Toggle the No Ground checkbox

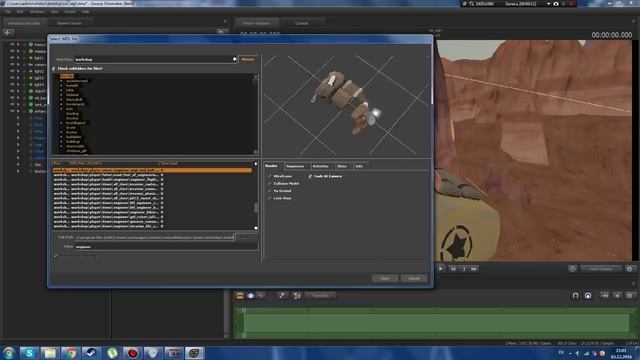(269, 191)
